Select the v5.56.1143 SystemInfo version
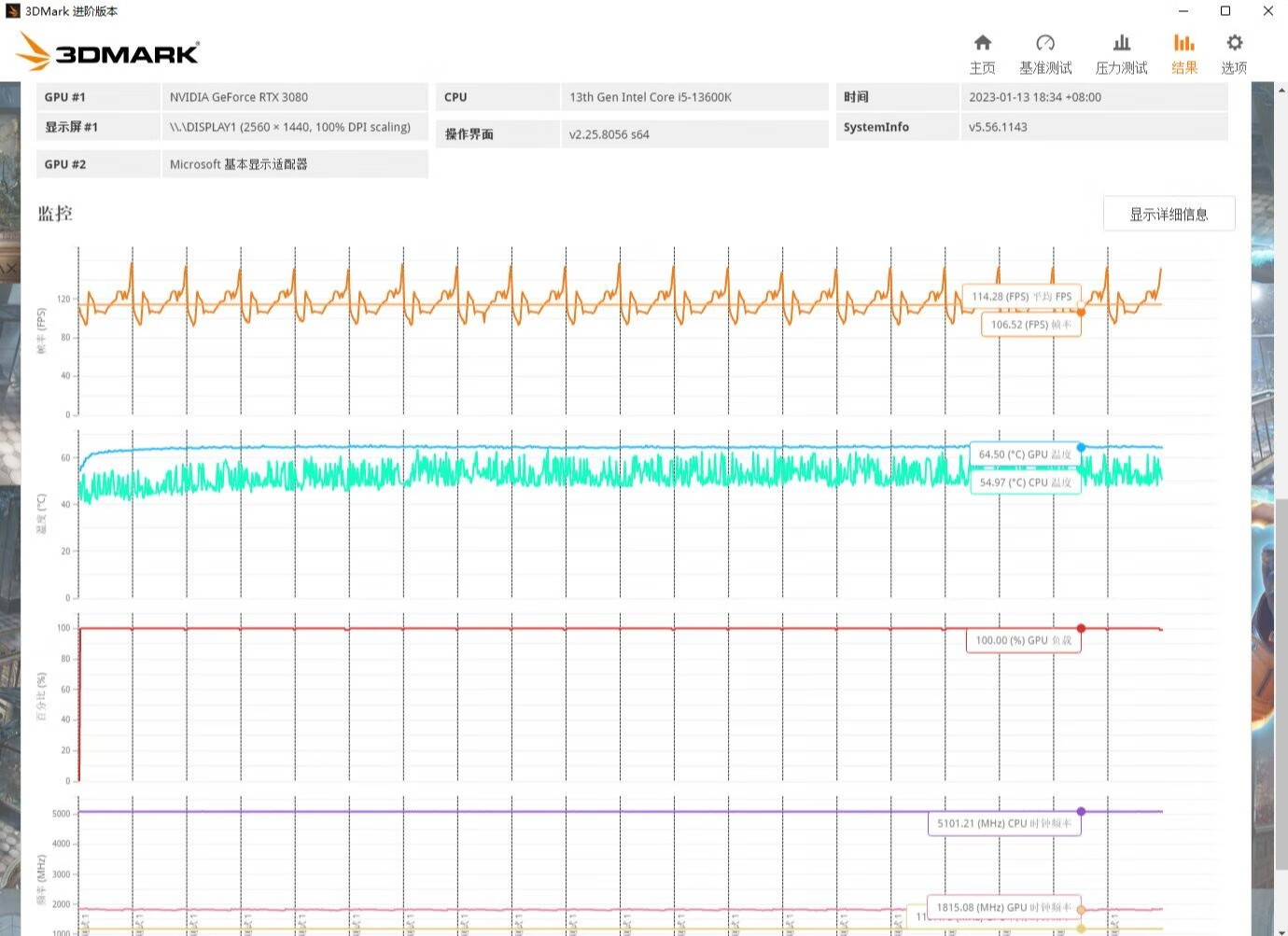Screen dimensions: 1288x936 click(x=998, y=127)
